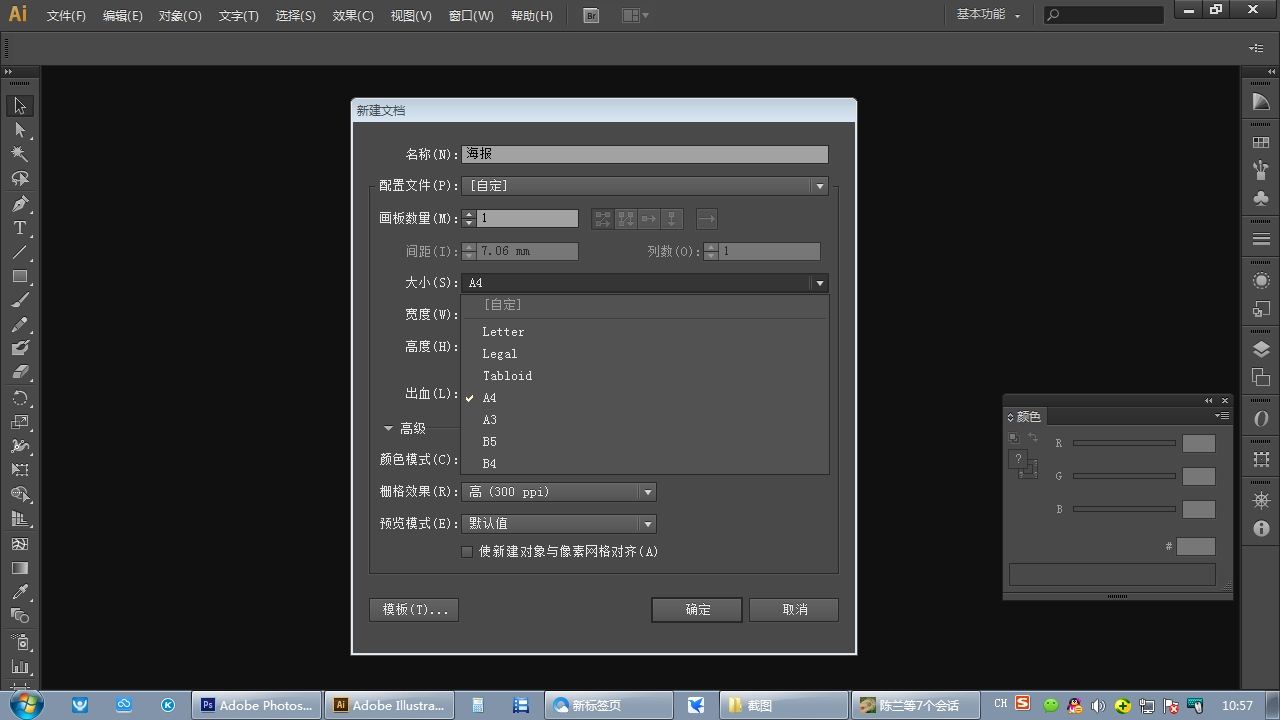Open the Windows Start menu

pos(24,703)
